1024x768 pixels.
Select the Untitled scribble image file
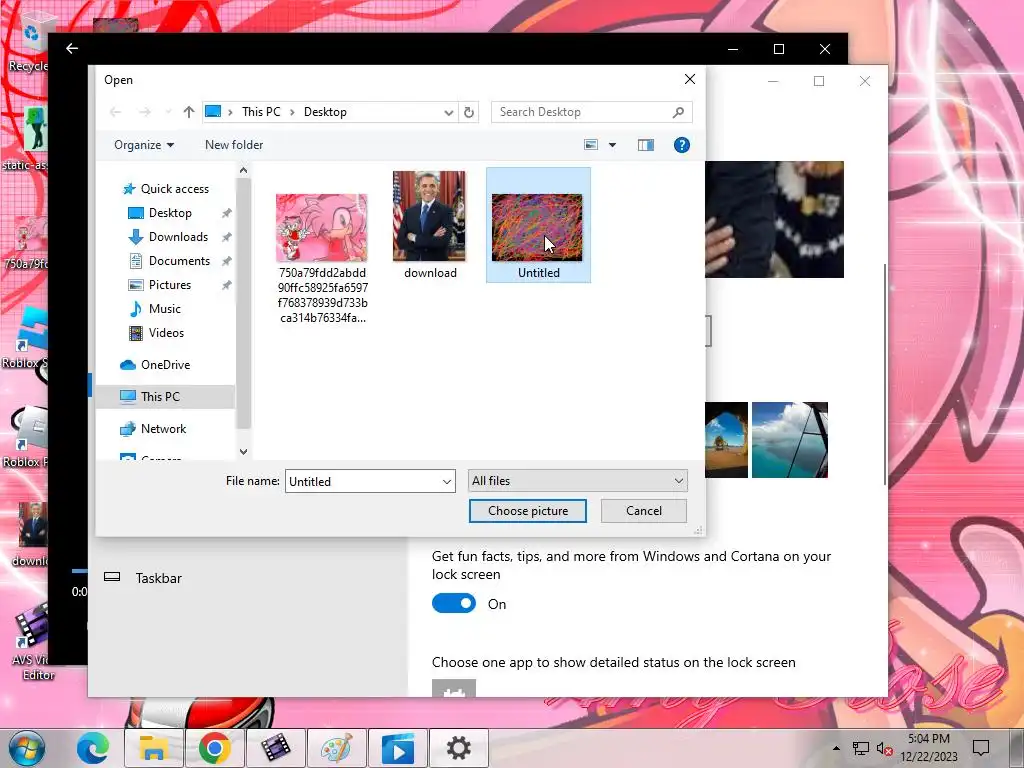(537, 227)
